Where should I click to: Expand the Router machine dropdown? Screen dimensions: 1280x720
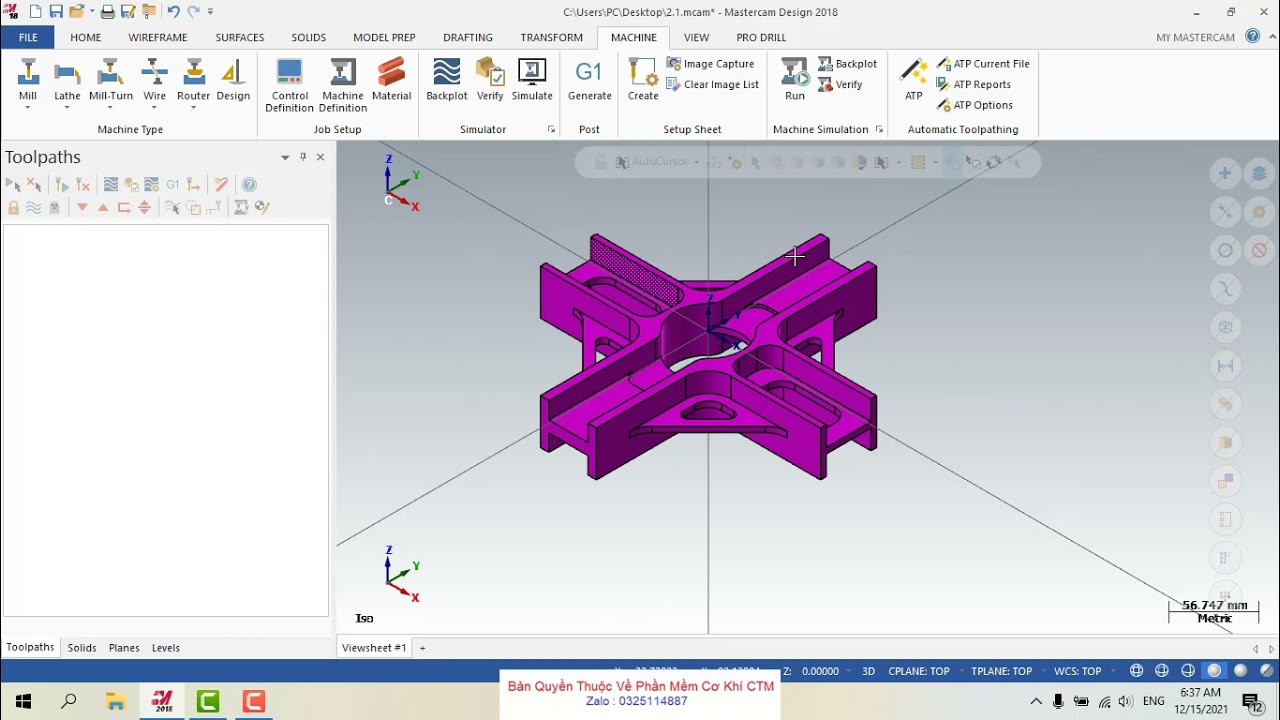193,107
